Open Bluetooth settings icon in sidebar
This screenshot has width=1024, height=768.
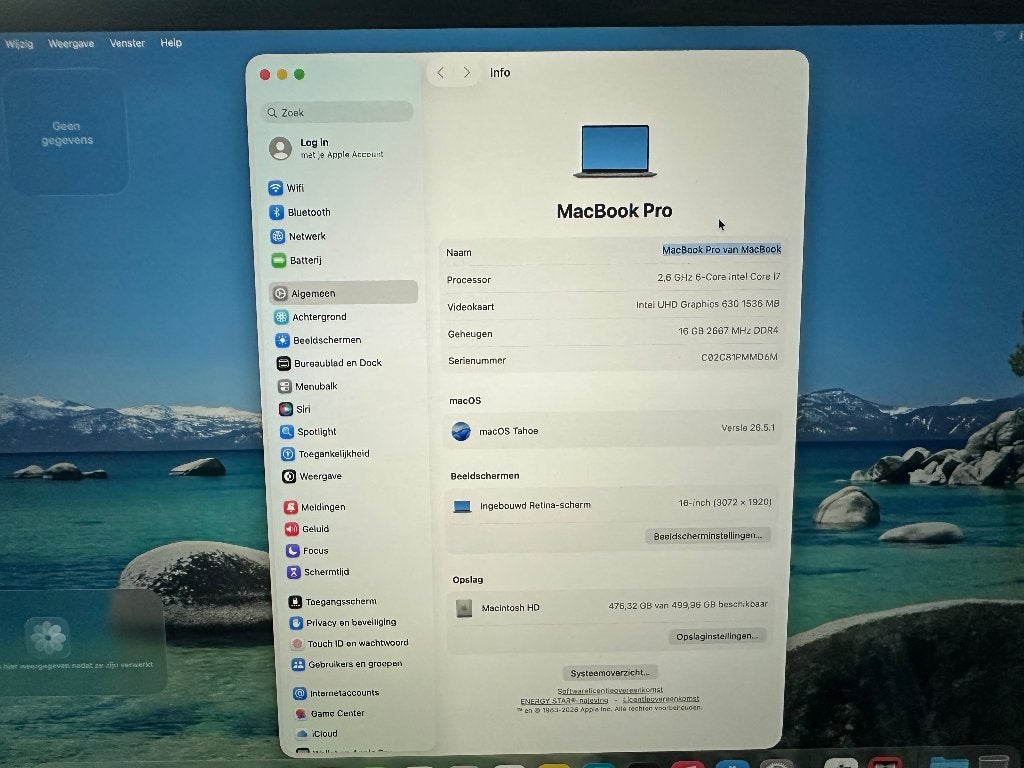click(x=276, y=212)
